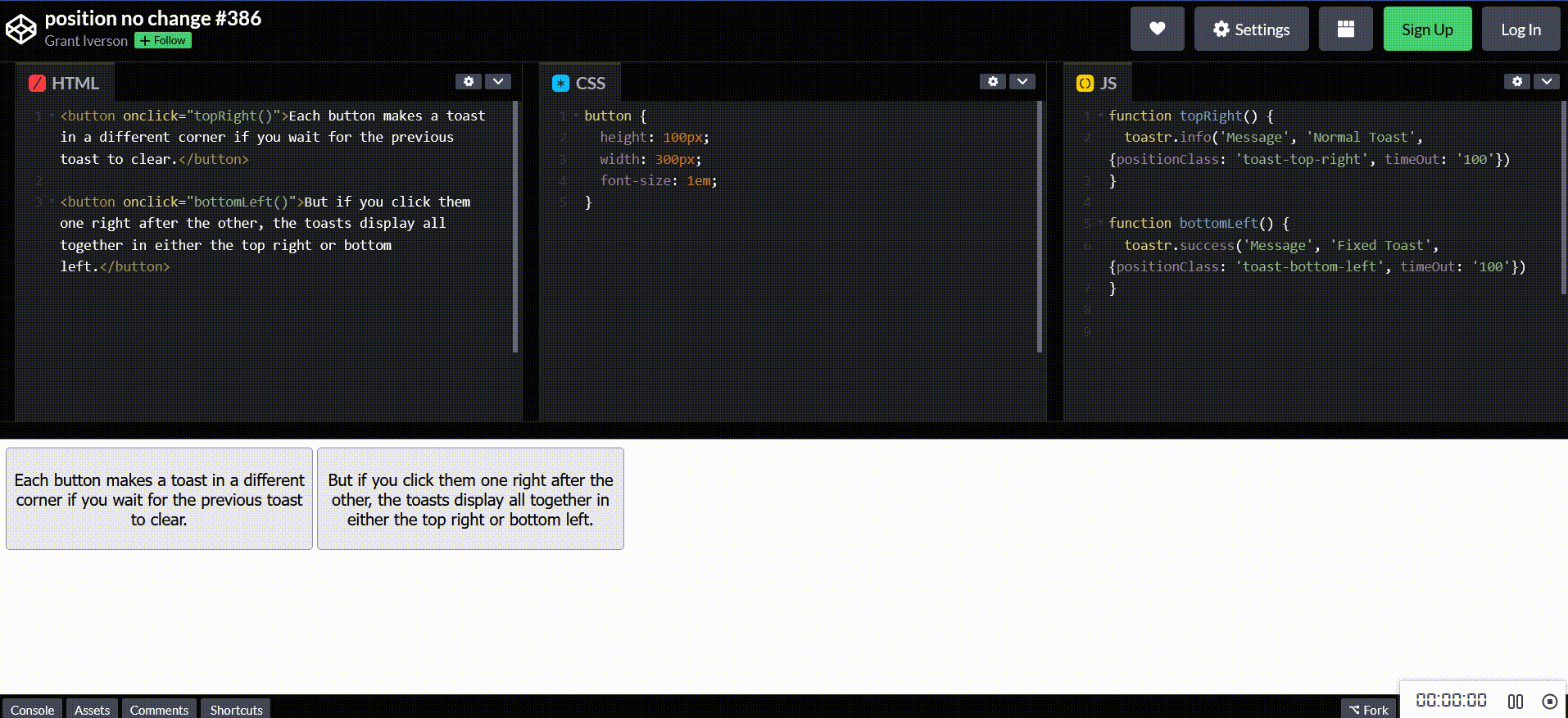Click the CodePen logo icon
The image size is (1568, 718).
pos(21,30)
